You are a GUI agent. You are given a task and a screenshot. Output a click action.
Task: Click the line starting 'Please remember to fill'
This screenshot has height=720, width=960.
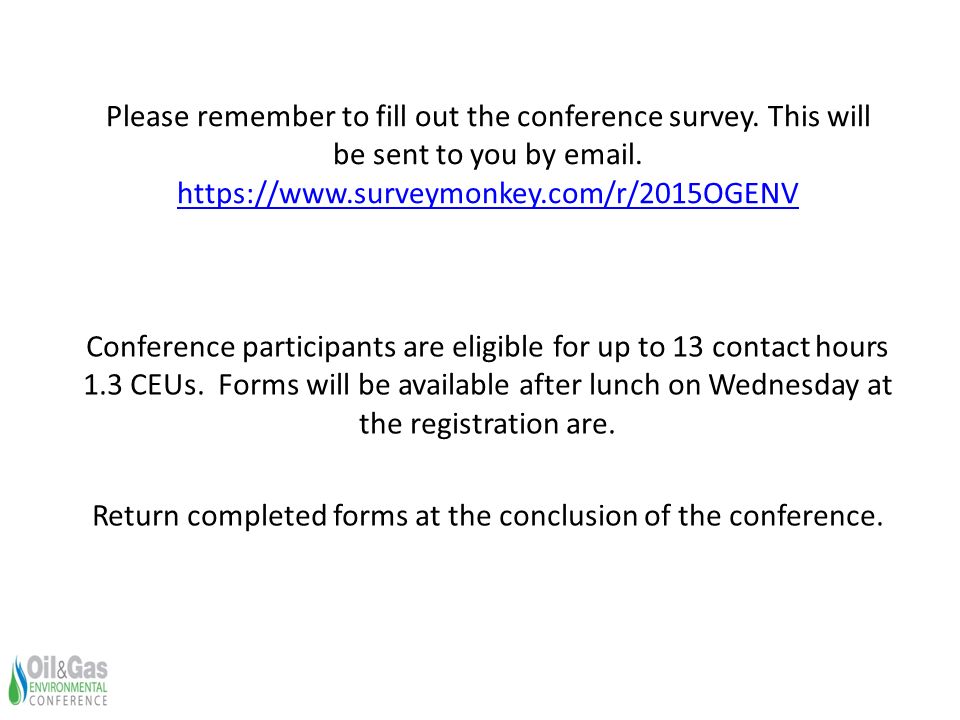click(488, 116)
